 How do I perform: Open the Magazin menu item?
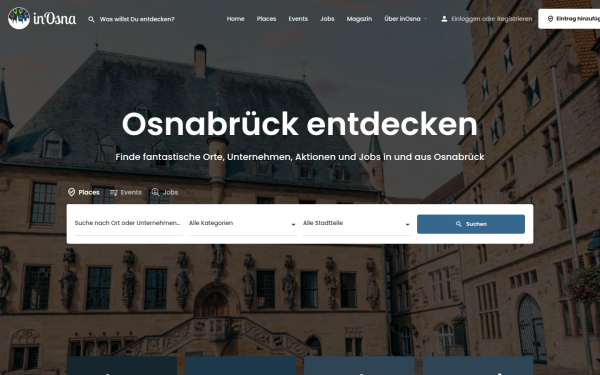(359, 19)
